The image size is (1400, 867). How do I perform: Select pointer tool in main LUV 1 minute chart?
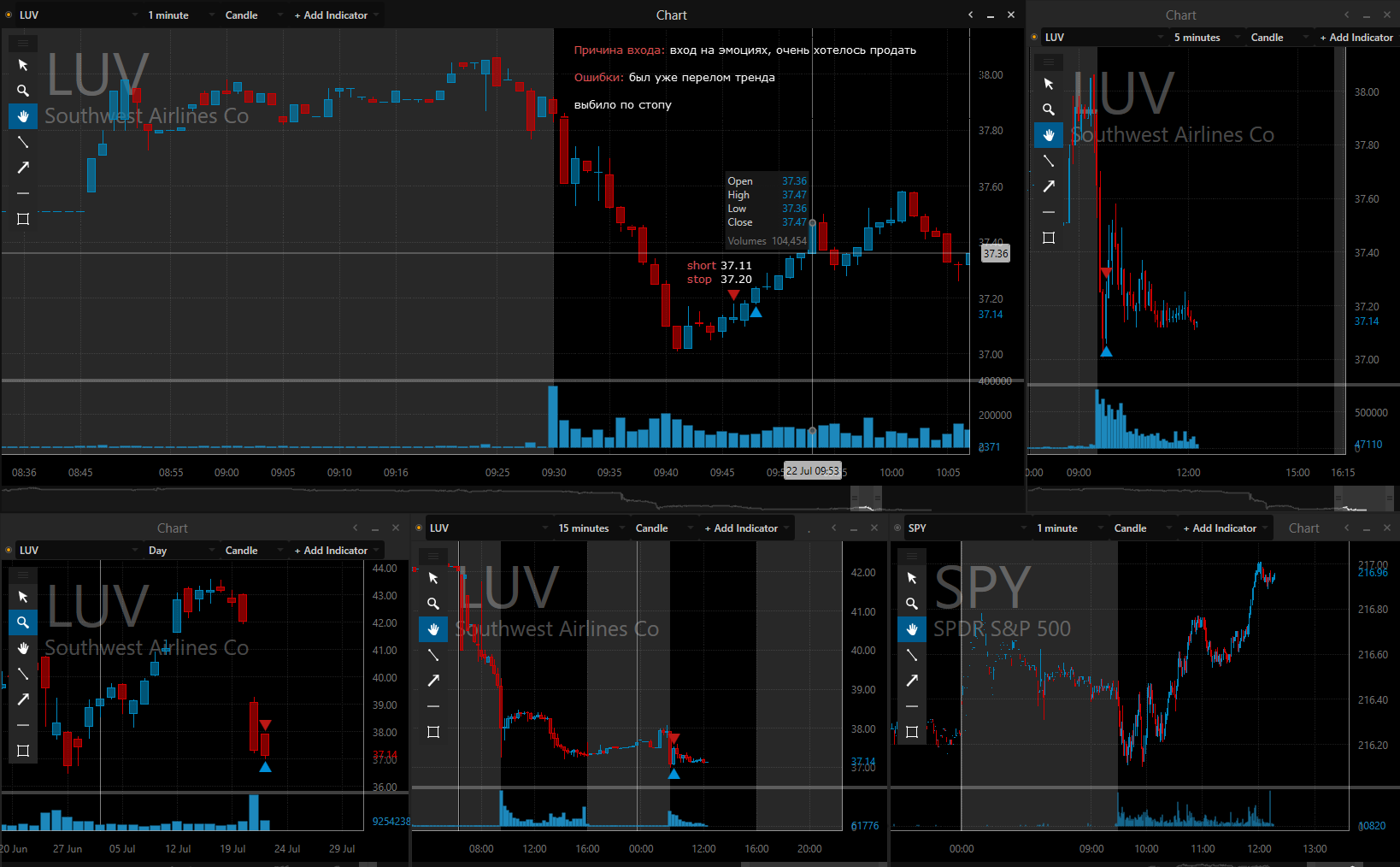click(x=23, y=65)
